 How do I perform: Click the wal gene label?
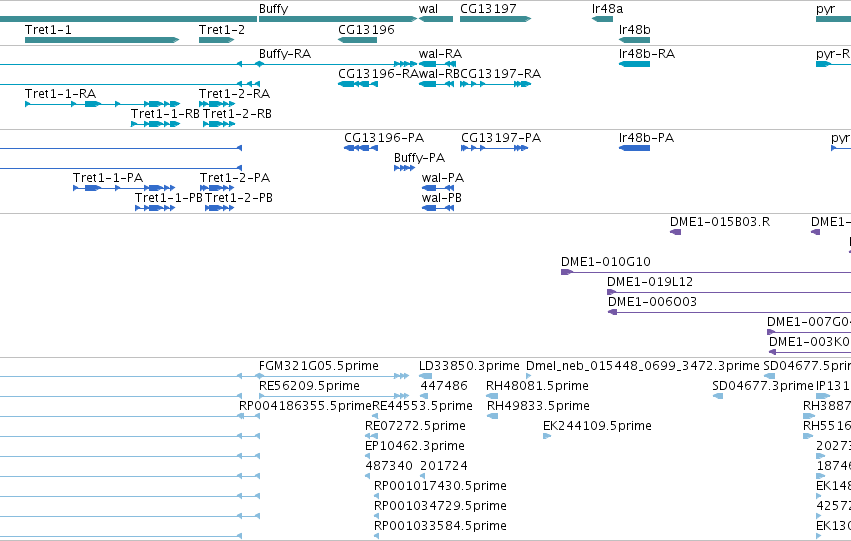(428, 9)
